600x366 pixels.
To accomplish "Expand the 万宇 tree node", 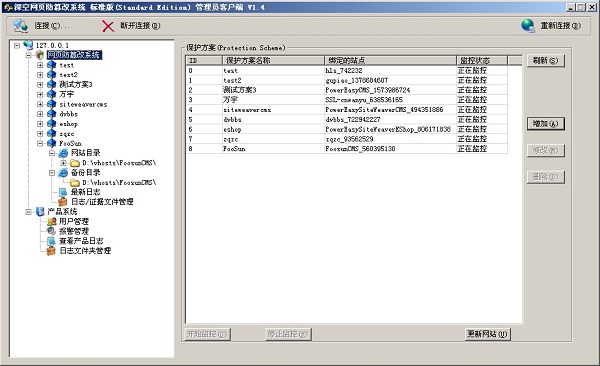I will [x=40, y=94].
